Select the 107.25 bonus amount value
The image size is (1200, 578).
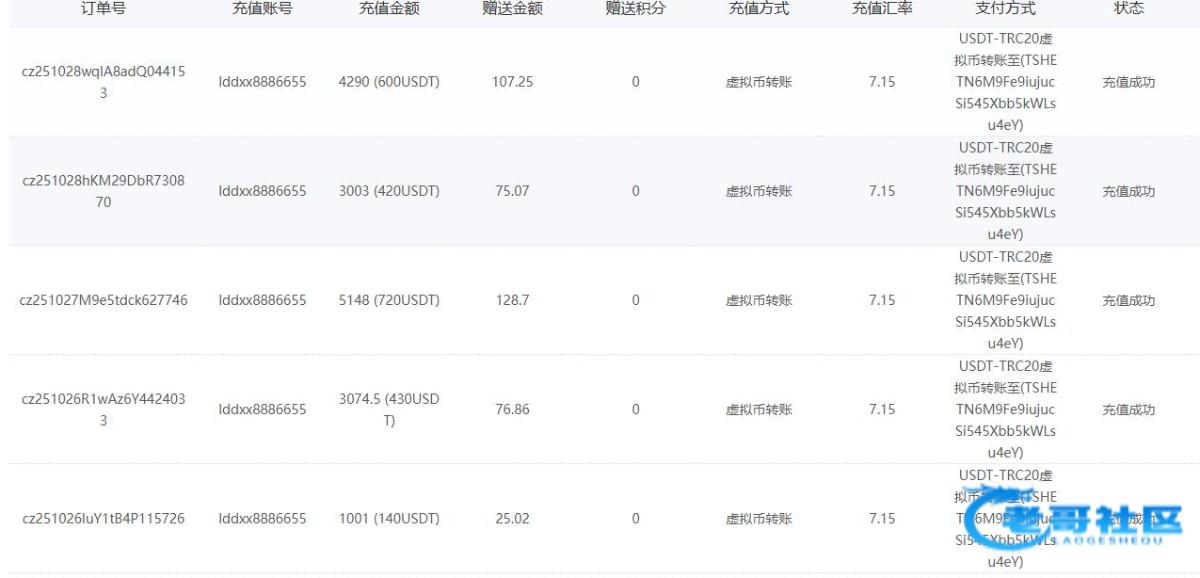[x=512, y=82]
